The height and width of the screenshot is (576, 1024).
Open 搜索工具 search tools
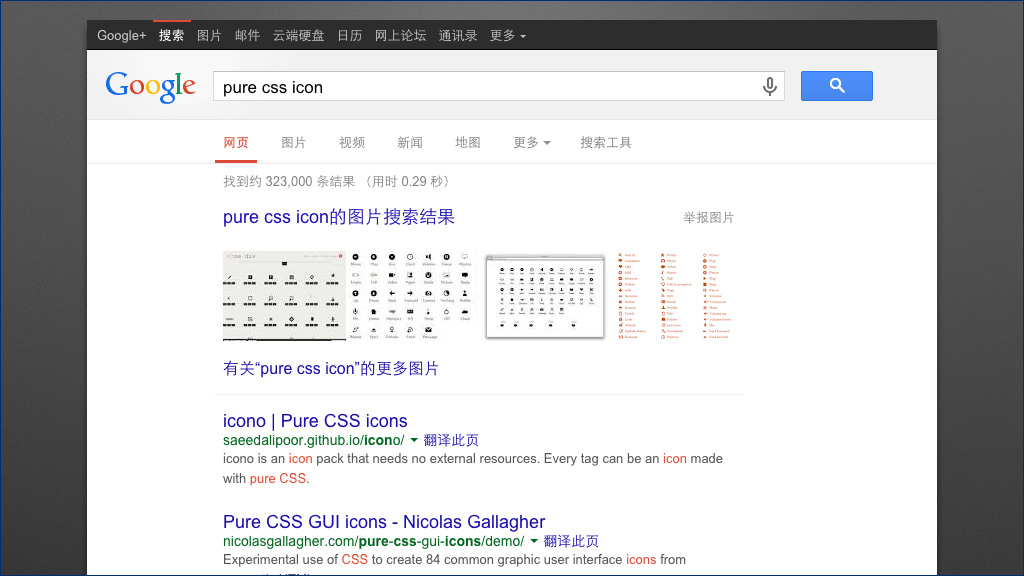click(x=606, y=142)
